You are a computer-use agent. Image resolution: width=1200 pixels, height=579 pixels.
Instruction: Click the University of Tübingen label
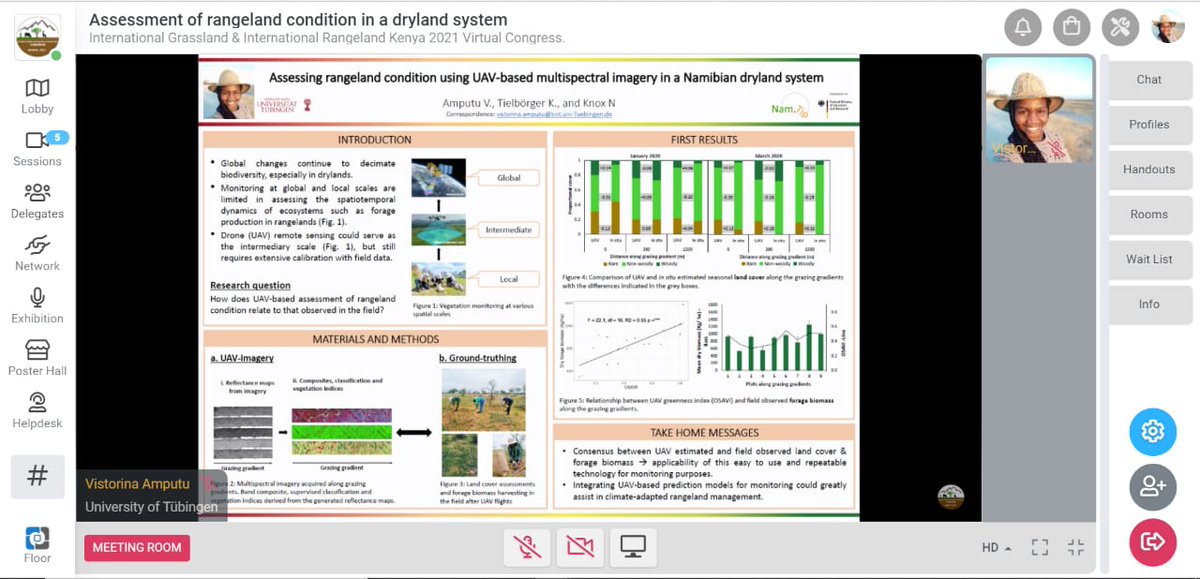151,507
